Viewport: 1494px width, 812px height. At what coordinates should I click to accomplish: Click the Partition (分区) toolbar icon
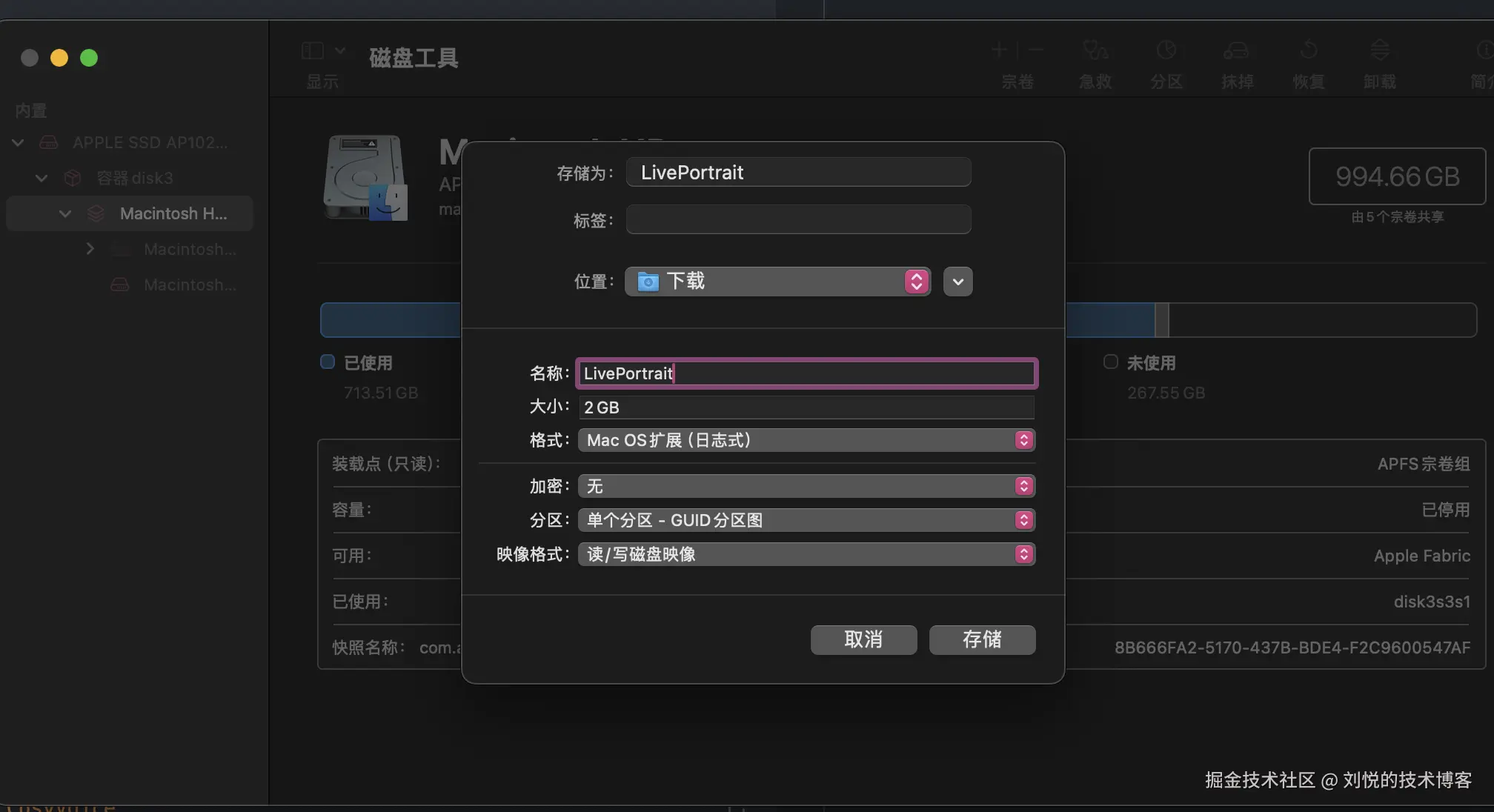point(1166,50)
